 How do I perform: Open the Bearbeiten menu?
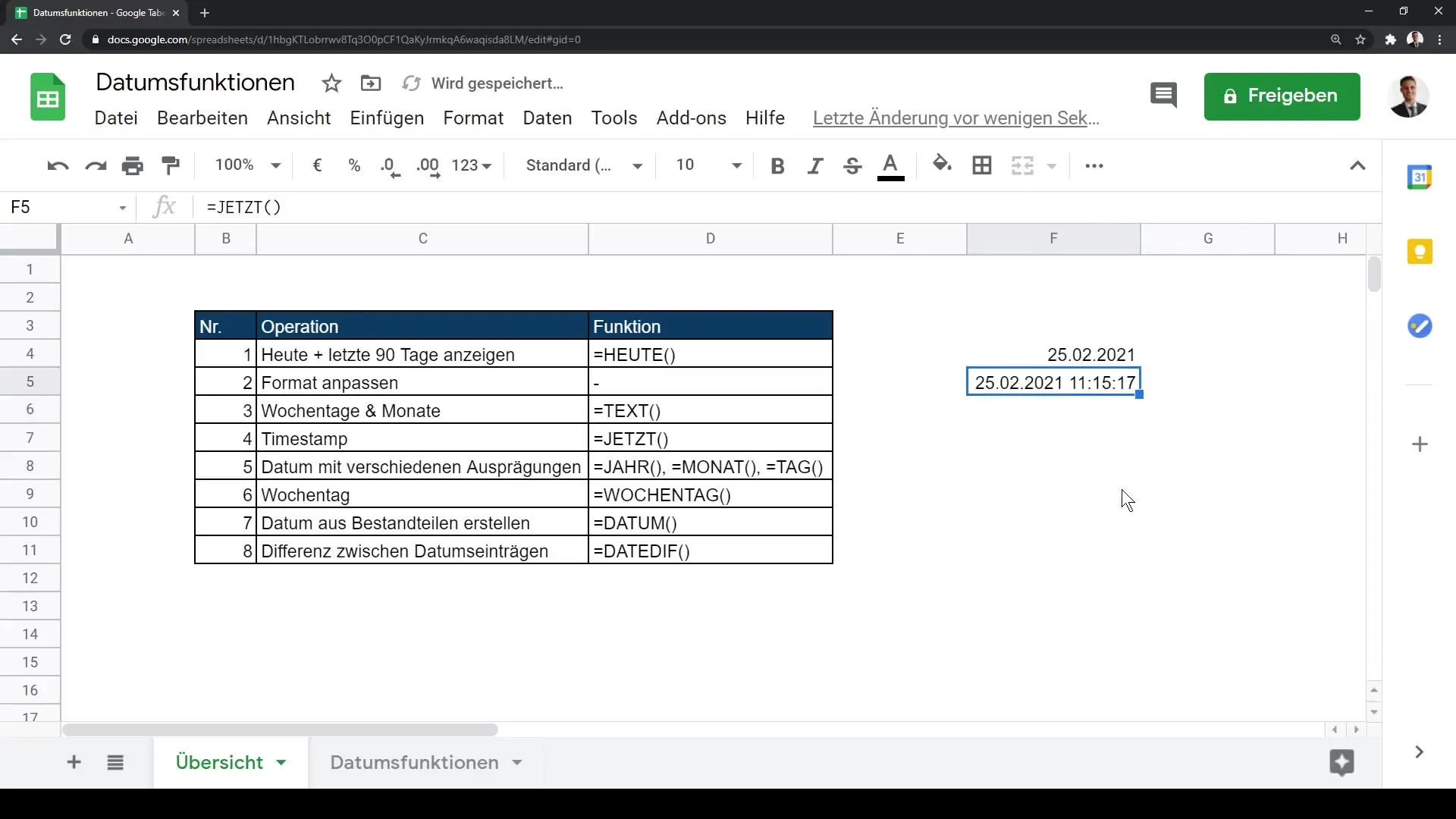202,118
